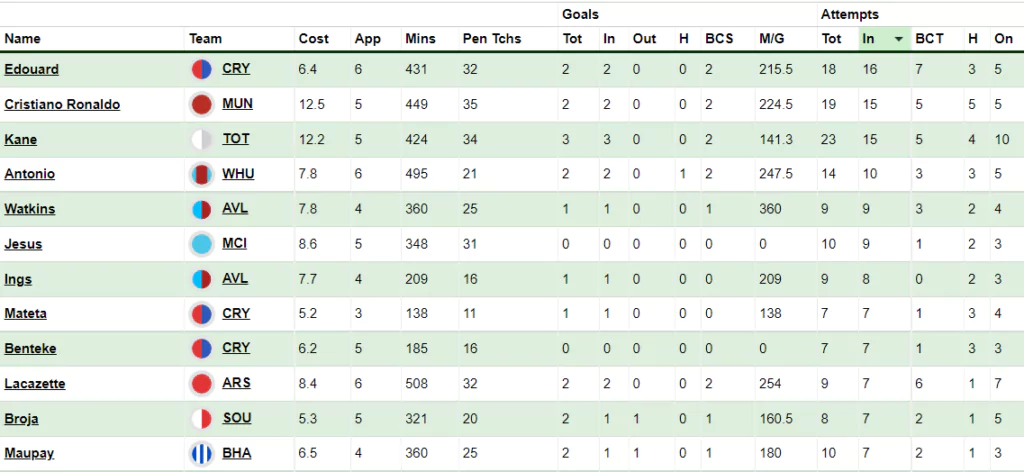This screenshot has width=1024, height=472.
Task: Click the Tottenham badge next to Kane
Action: [201, 139]
